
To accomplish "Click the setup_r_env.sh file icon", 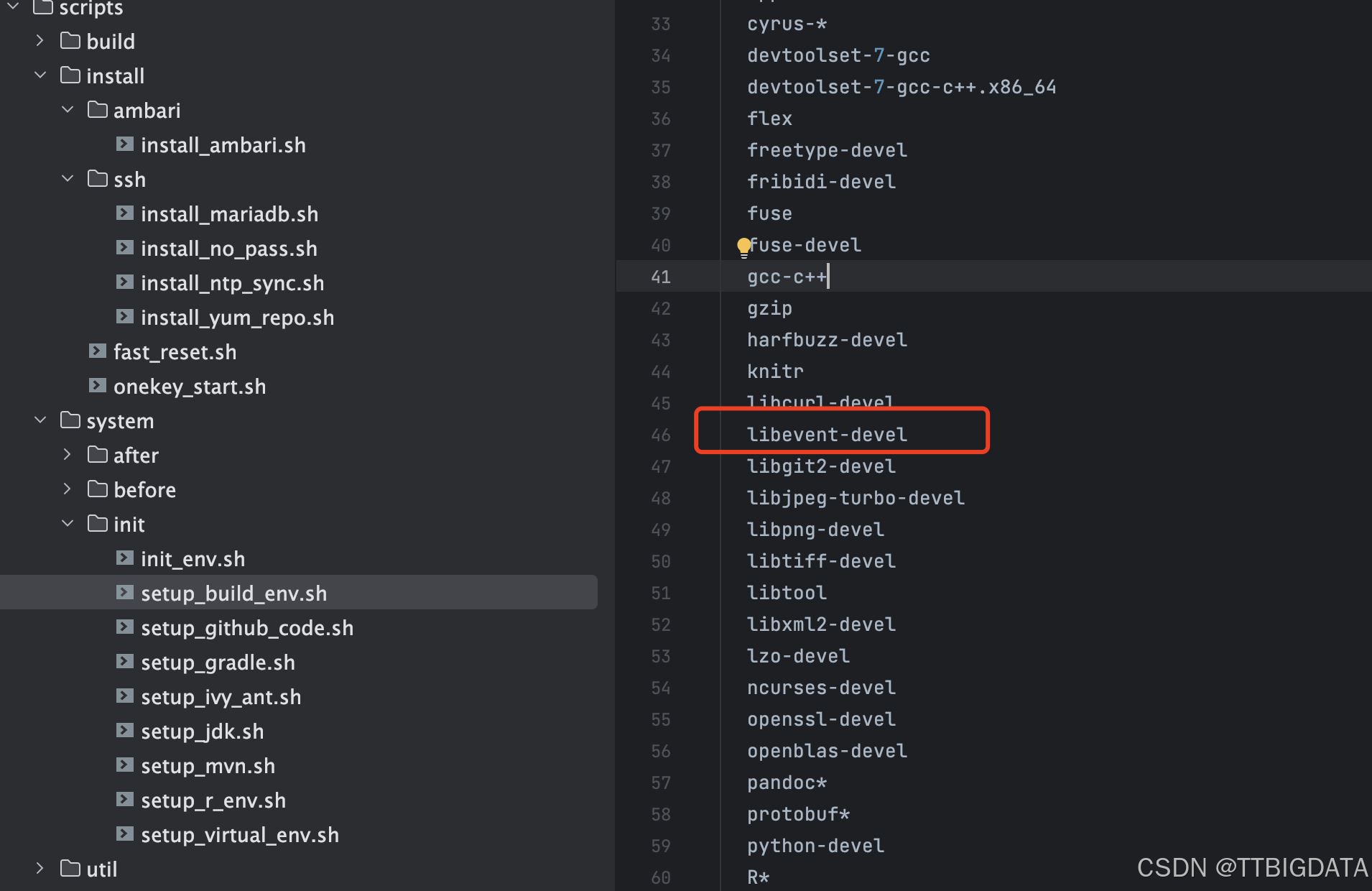I will [x=125, y=800].
